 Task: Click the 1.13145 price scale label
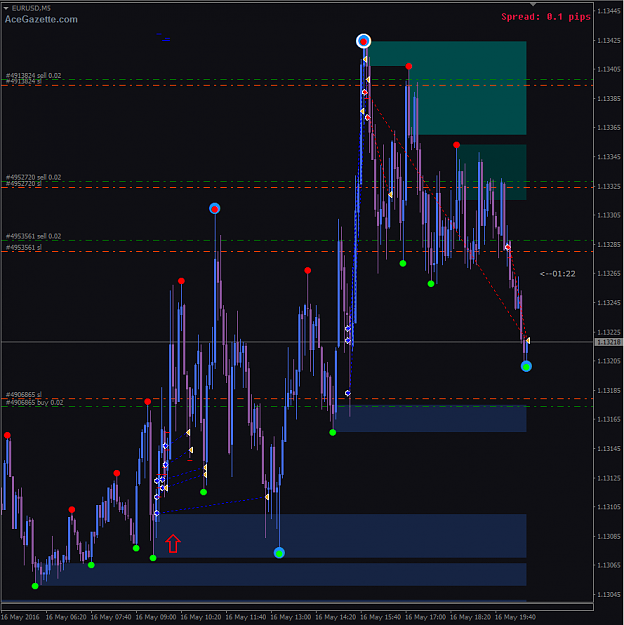(x=609, y=448)
